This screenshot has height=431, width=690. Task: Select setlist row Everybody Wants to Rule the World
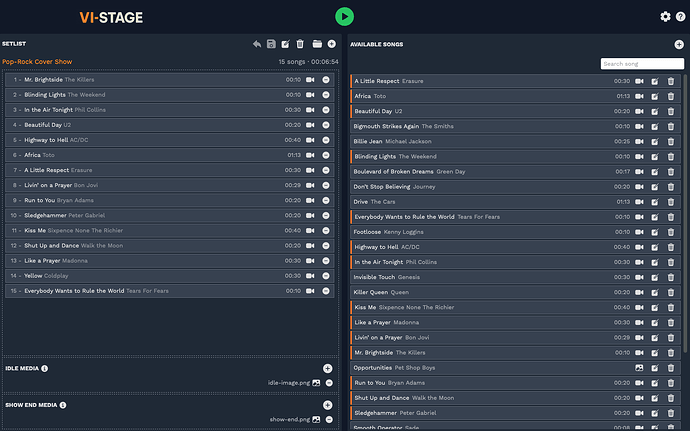(169, 291)
